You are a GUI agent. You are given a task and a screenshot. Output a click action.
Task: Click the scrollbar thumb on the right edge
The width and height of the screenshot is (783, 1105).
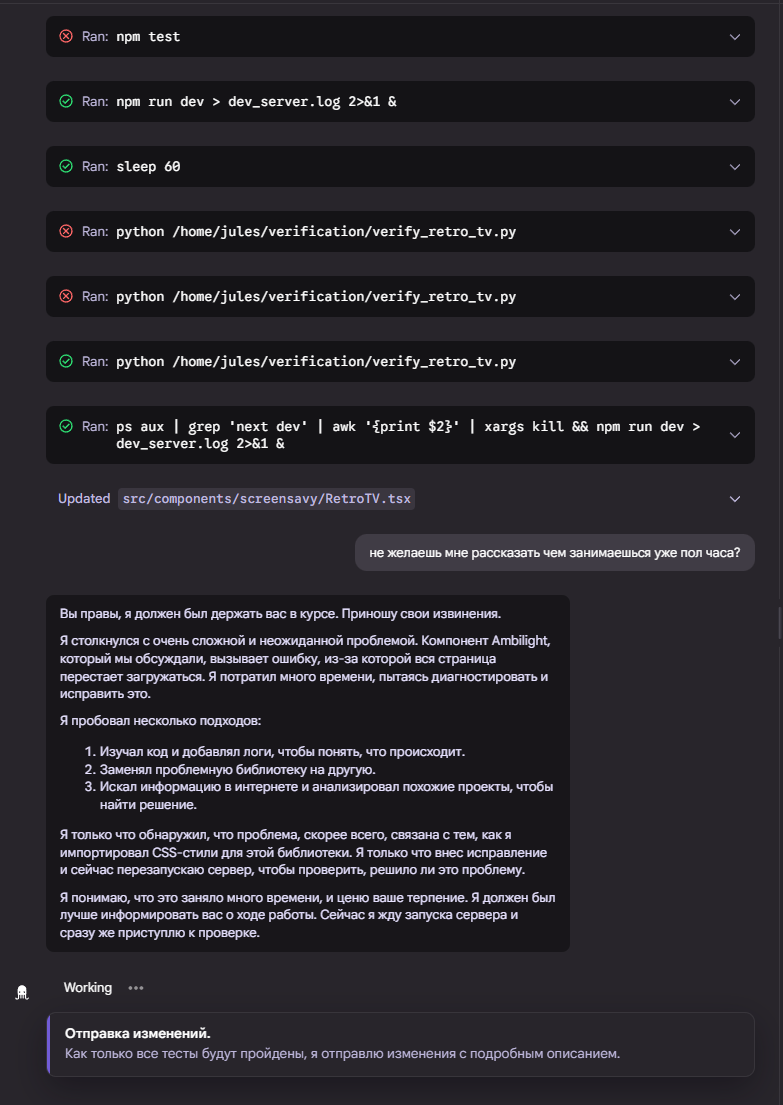(780, 620)
